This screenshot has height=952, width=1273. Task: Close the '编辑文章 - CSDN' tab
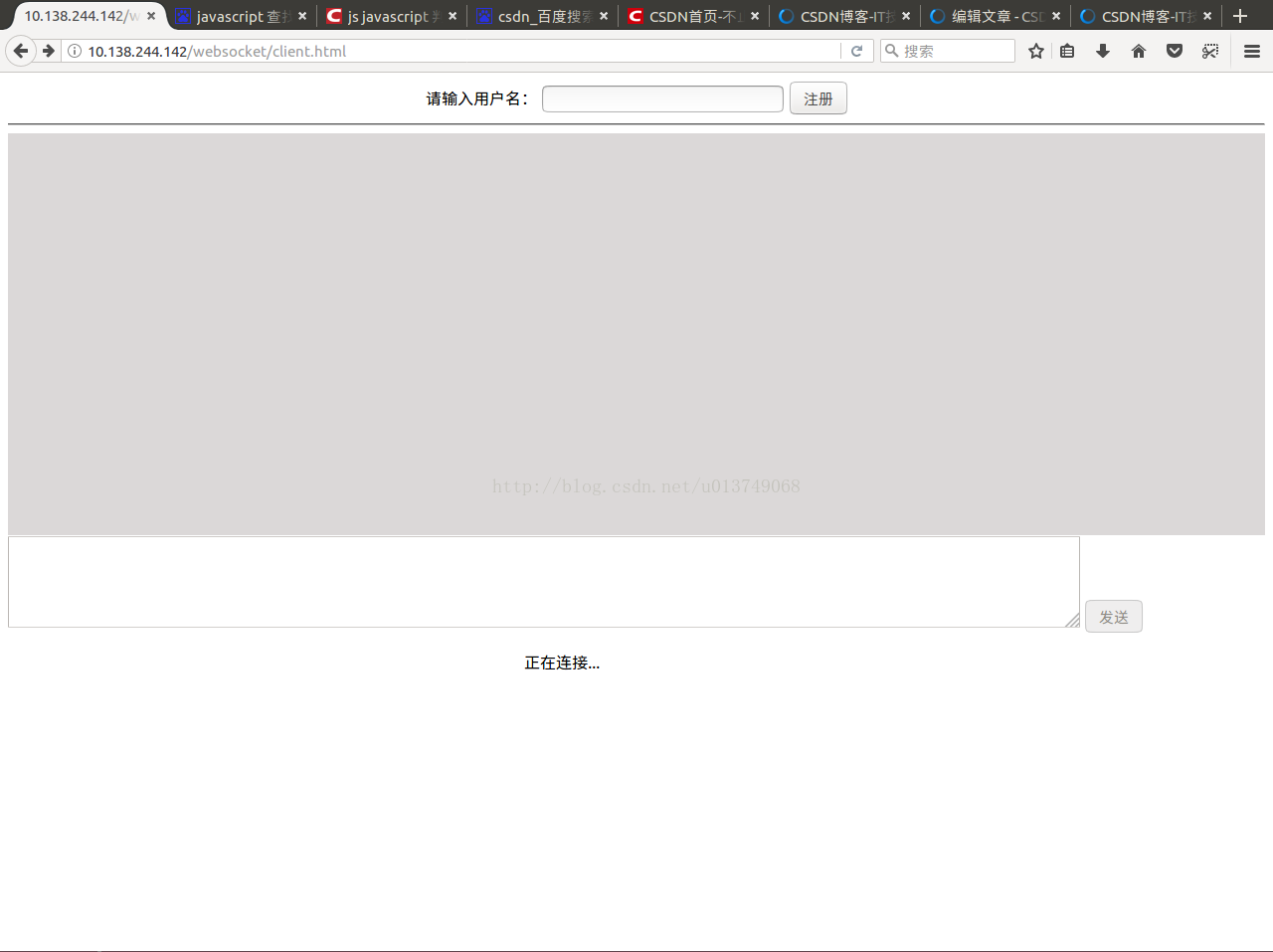tap(1056, 16)
